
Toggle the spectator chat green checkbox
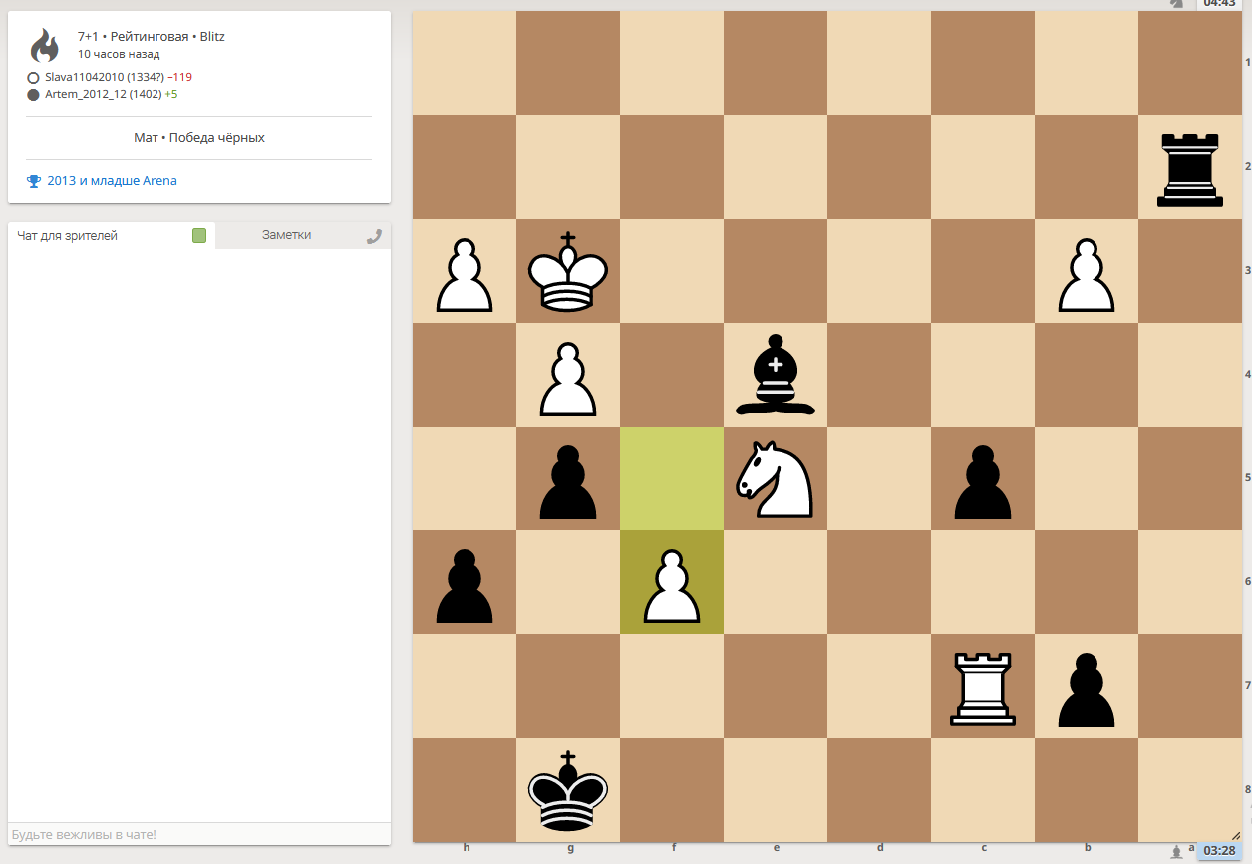[x=199, y=236]
